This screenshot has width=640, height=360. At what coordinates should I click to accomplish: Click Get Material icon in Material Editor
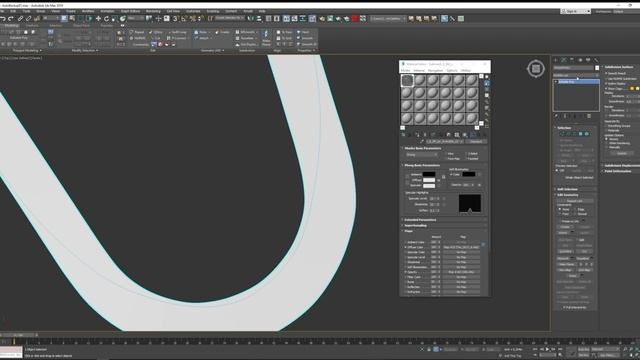404,135
